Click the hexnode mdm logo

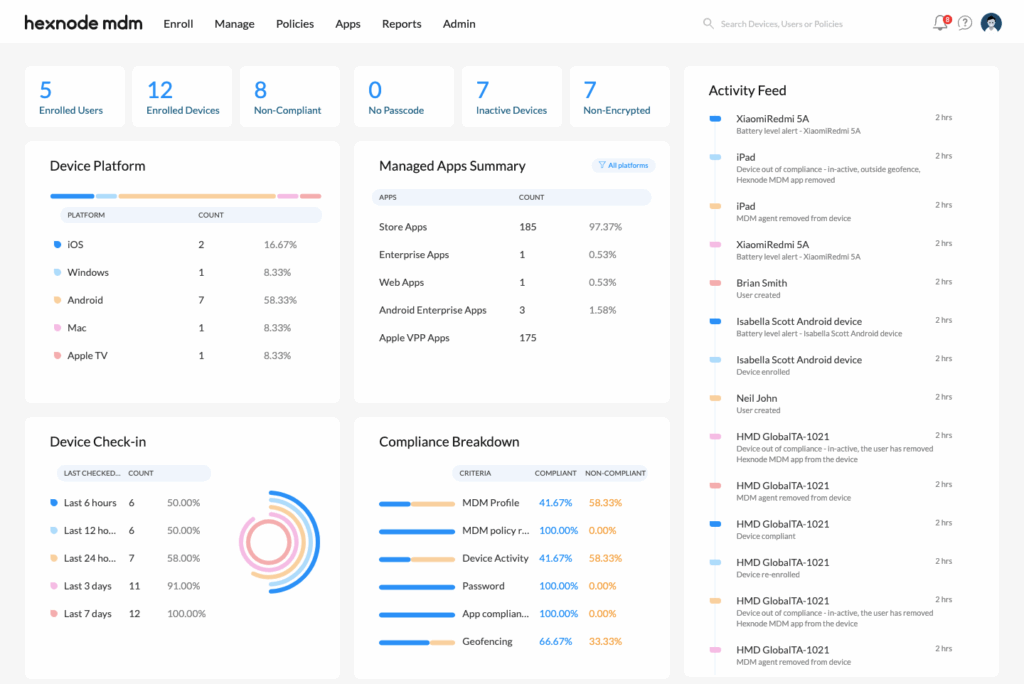(83, 23)
